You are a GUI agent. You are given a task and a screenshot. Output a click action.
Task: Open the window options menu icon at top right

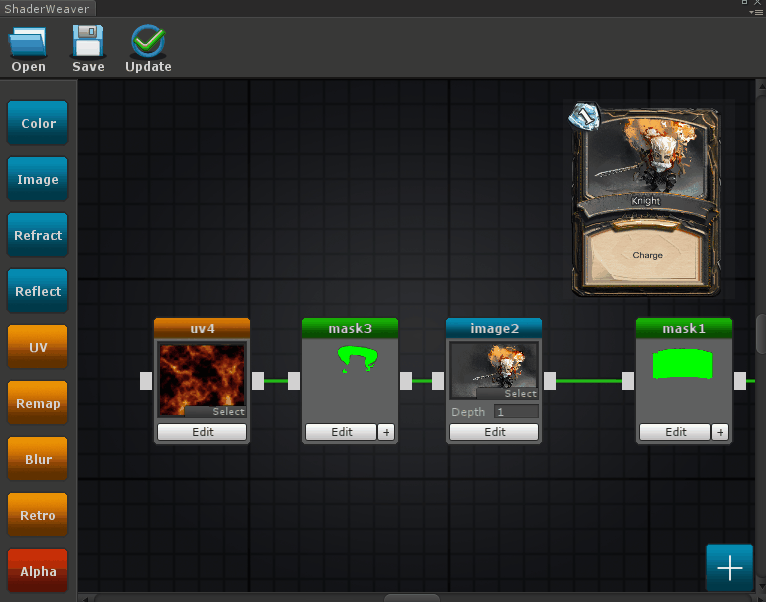pyautogui.click(x=756, y=12)
